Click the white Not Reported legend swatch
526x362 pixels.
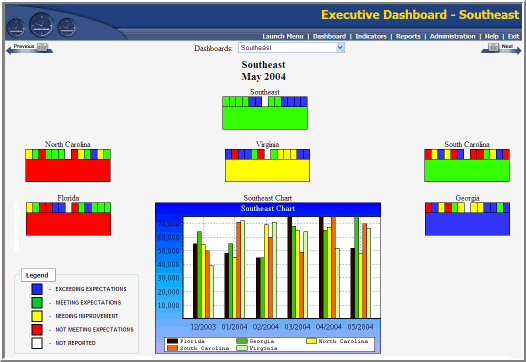tap(37, 343)
